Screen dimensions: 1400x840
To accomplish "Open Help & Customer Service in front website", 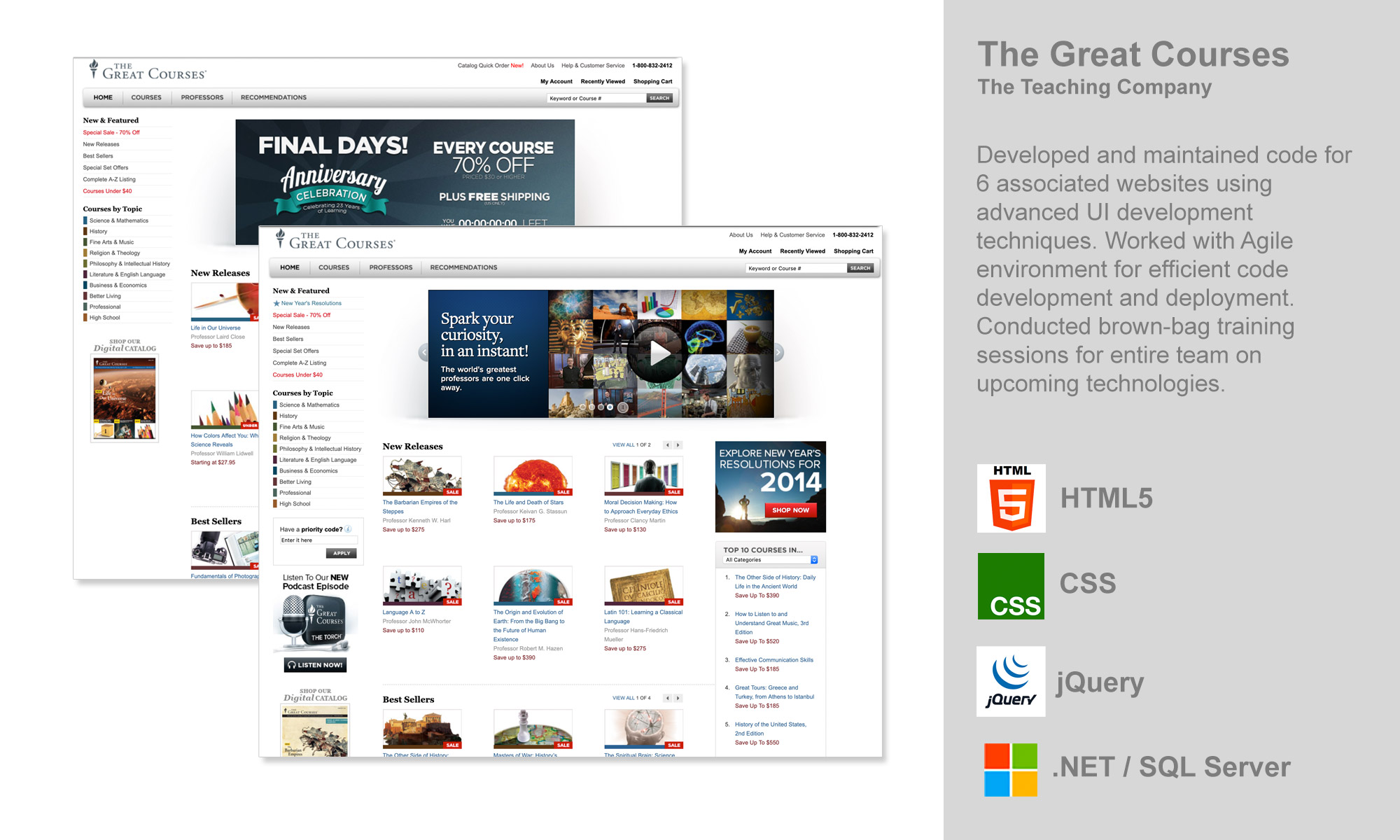I will pyautogui.click(x=792, y=235).
